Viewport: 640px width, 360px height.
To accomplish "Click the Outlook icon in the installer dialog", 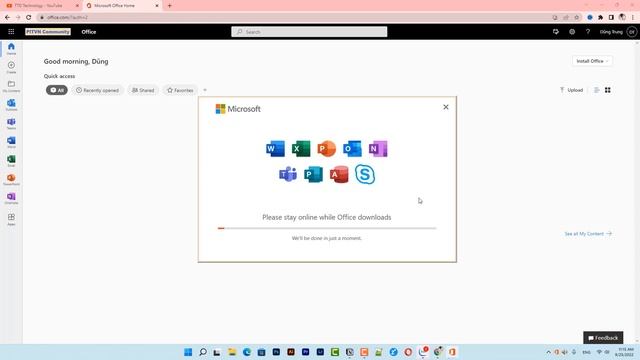I will [x=352, y=149].
